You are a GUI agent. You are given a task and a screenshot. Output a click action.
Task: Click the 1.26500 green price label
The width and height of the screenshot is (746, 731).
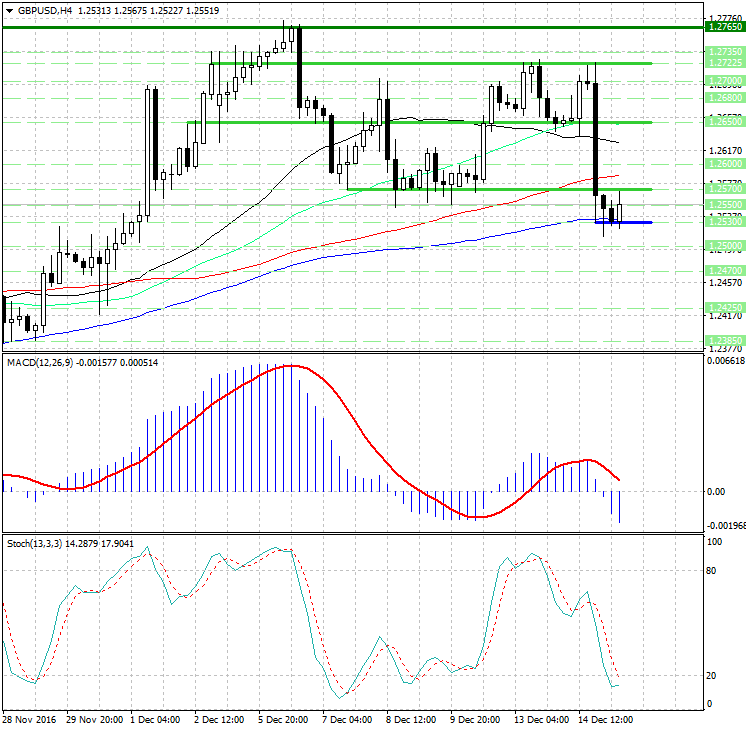pos(722,122)
